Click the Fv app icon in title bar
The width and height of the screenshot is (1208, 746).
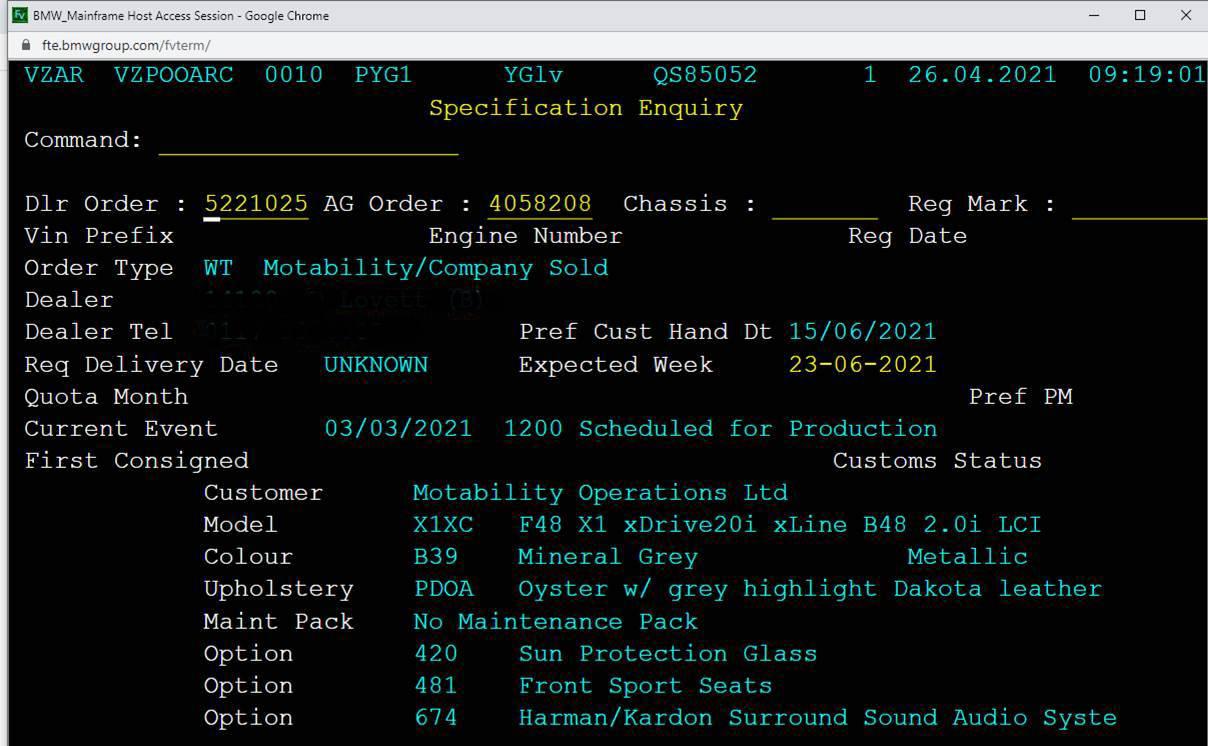click(x=18, y=15)
